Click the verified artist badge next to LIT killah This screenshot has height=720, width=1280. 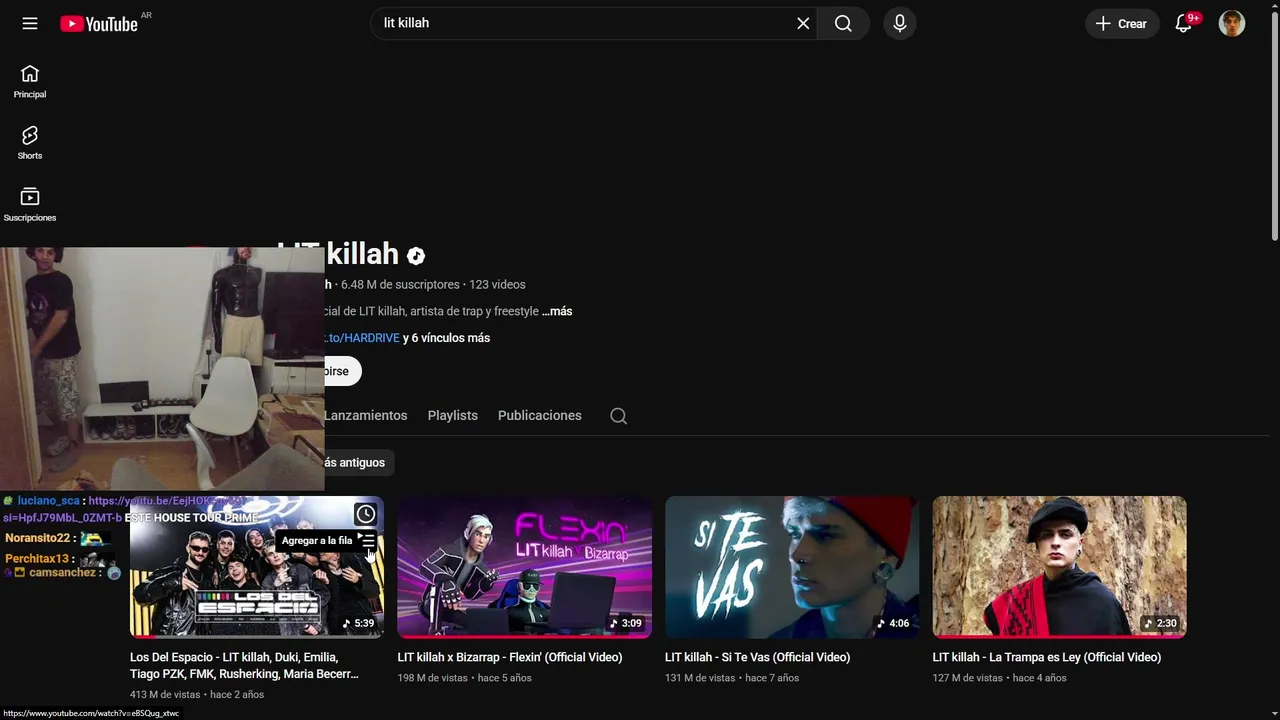coord(416,256)
